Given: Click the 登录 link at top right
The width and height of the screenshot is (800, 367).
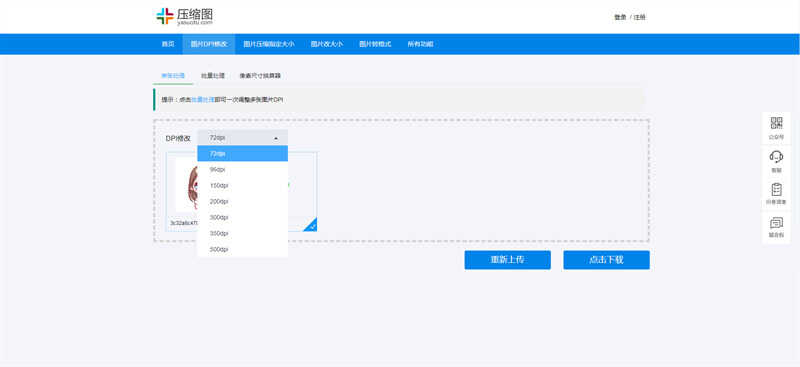Looking at the screenshot, I should point(620,17).
